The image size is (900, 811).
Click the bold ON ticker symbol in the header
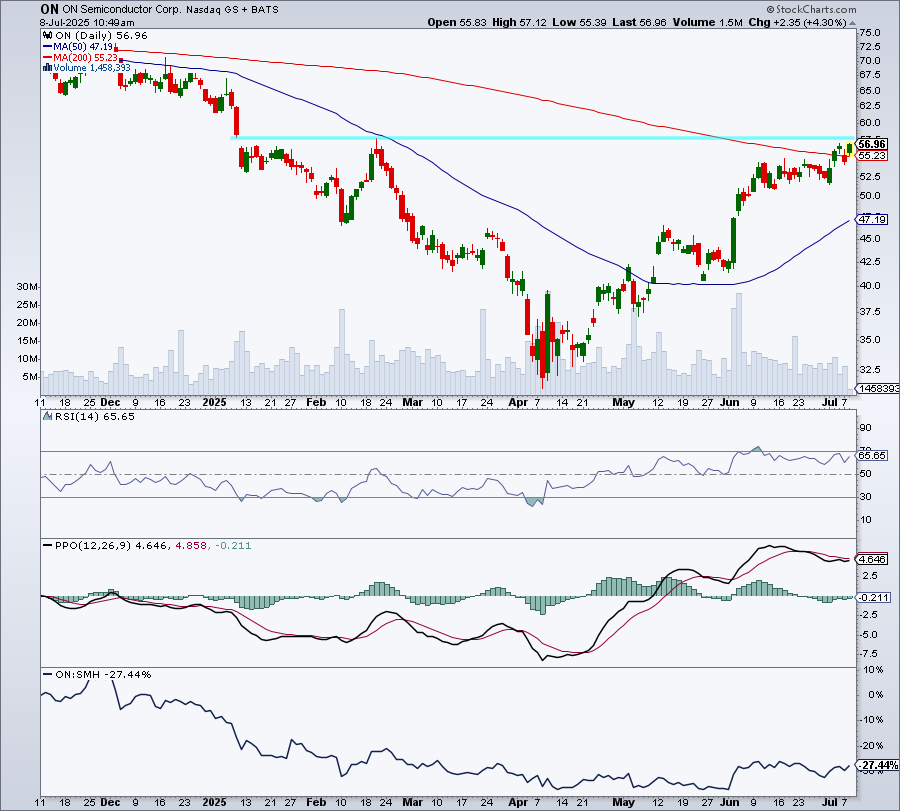click(49, 9)
